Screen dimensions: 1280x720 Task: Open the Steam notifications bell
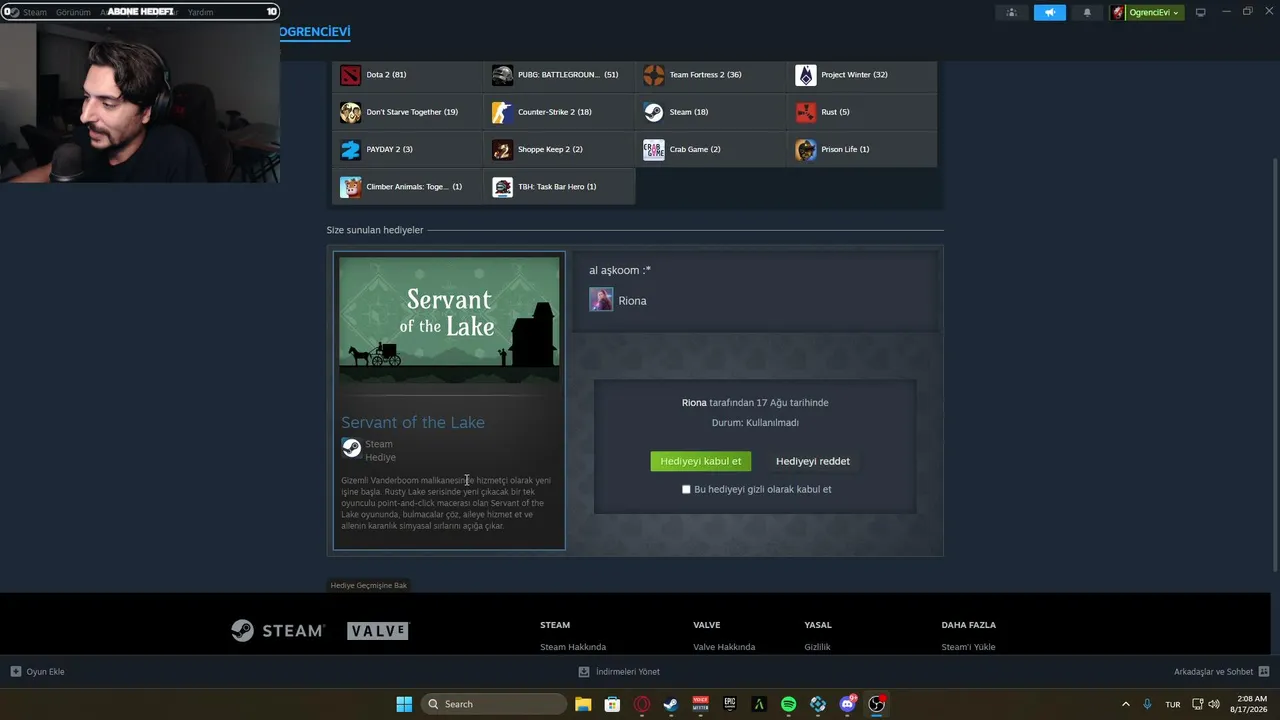point(1087,12)
